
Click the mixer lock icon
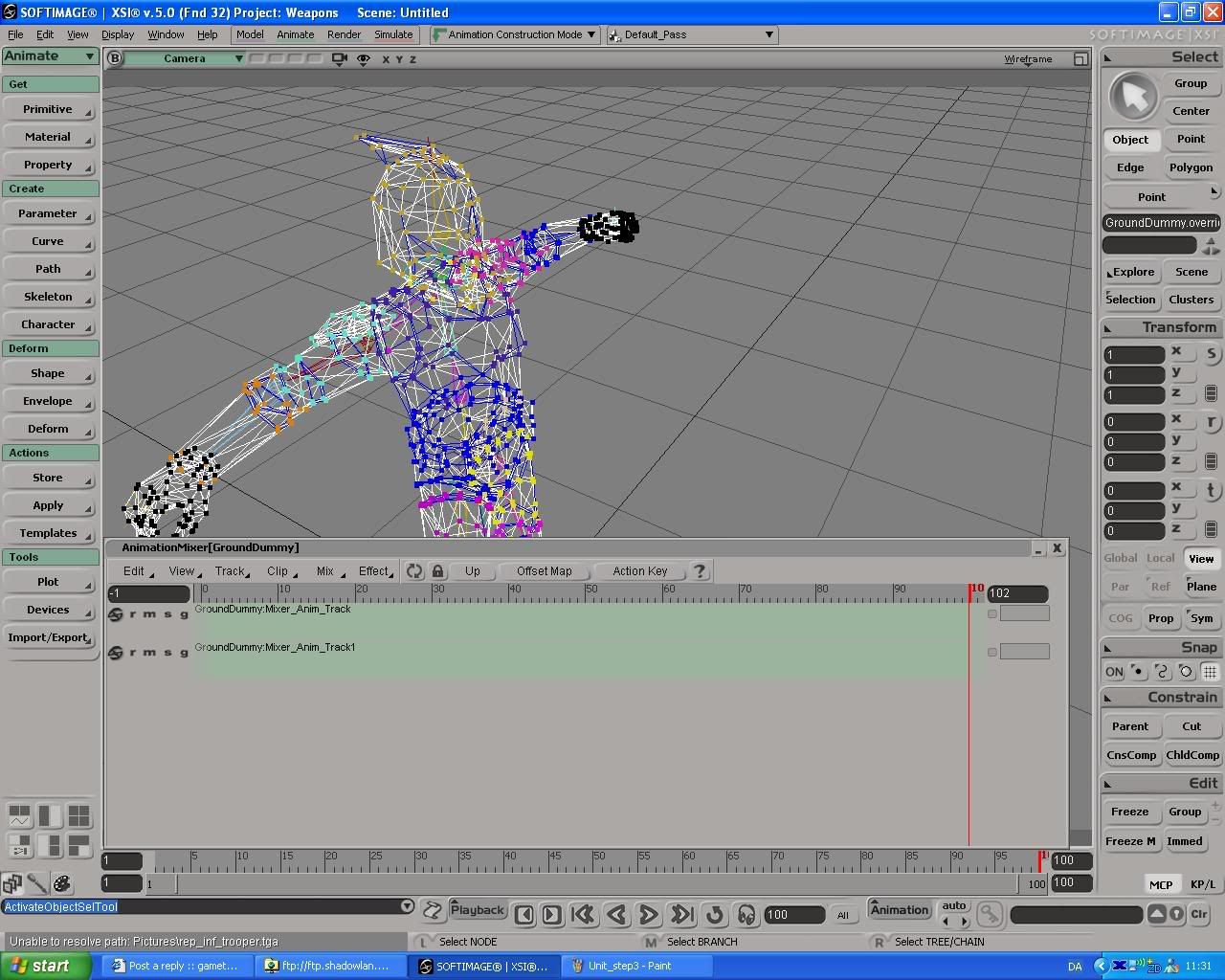pos(437,571)
